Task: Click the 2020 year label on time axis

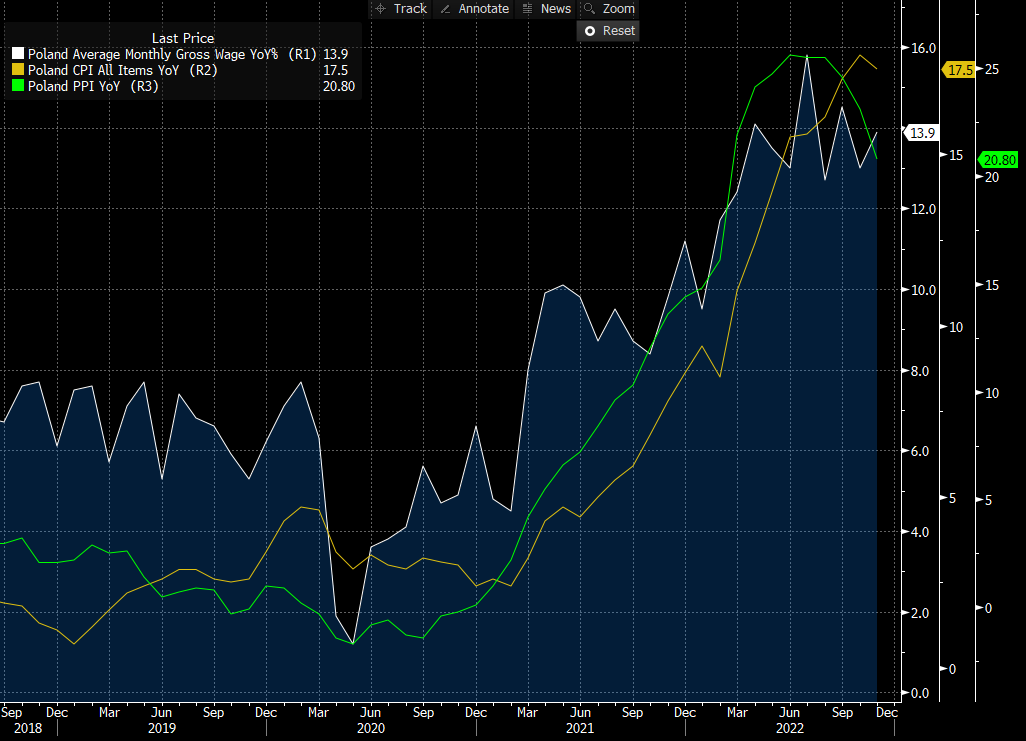Action: click(370, 729)
